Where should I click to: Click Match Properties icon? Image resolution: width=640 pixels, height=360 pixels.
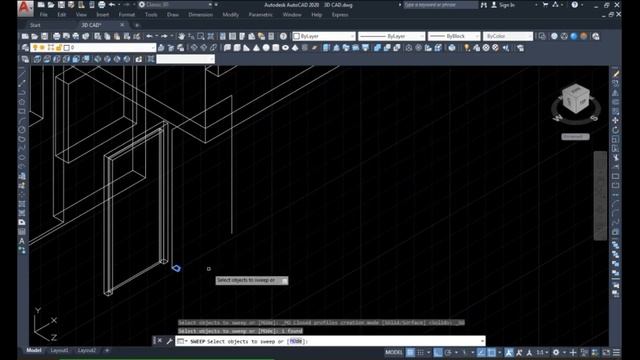point(137,36)
